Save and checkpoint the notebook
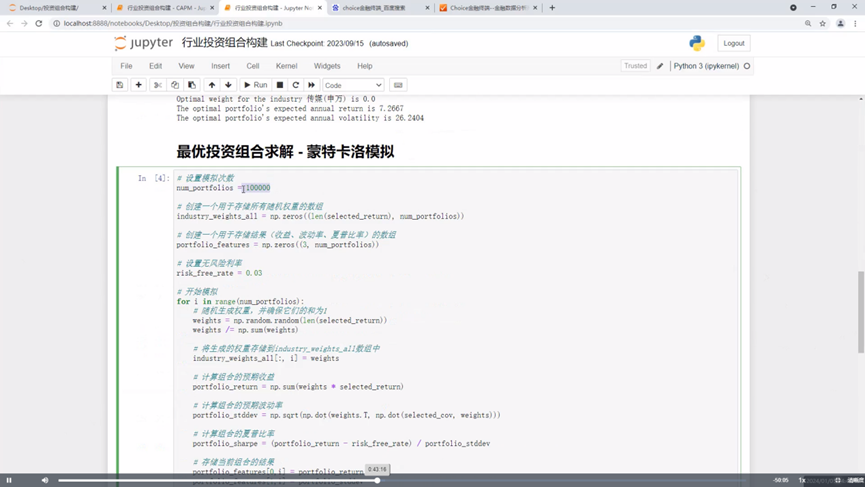This screenshot has height=487, width=865. coord(119,85)
